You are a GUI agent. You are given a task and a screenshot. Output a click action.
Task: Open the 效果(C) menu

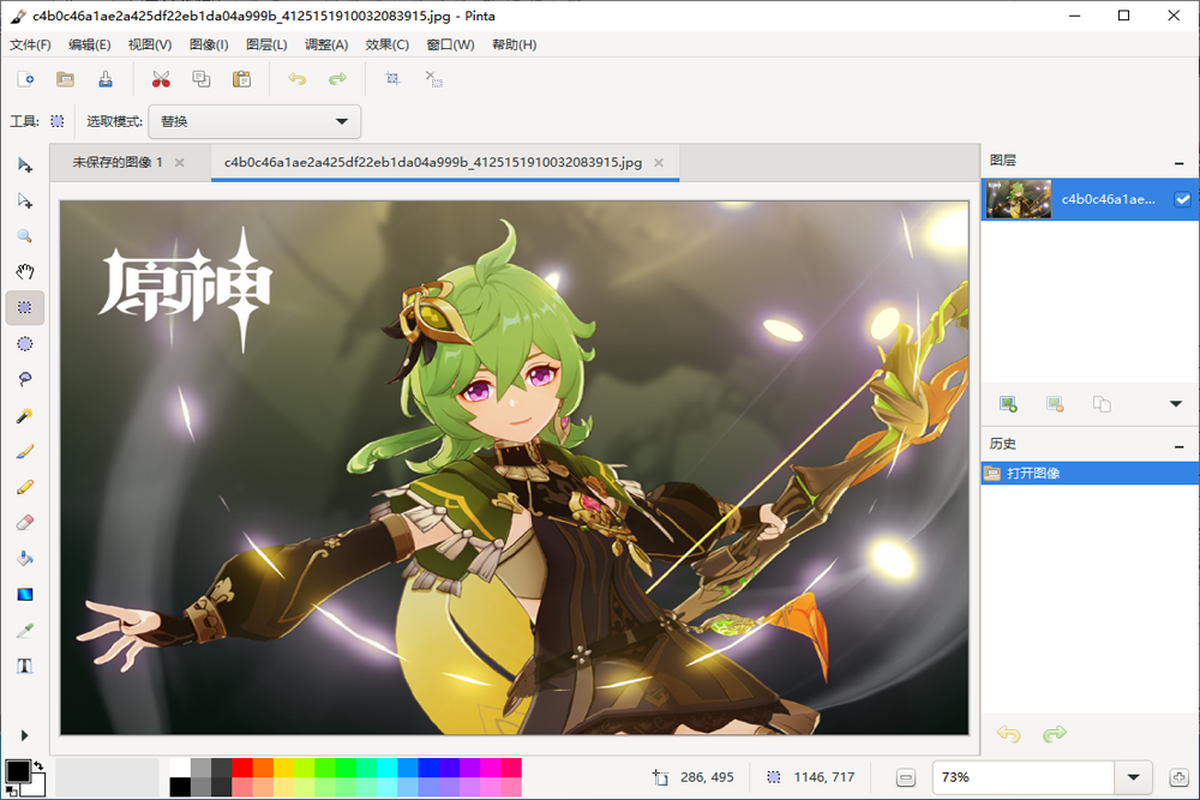click(387, 45)
